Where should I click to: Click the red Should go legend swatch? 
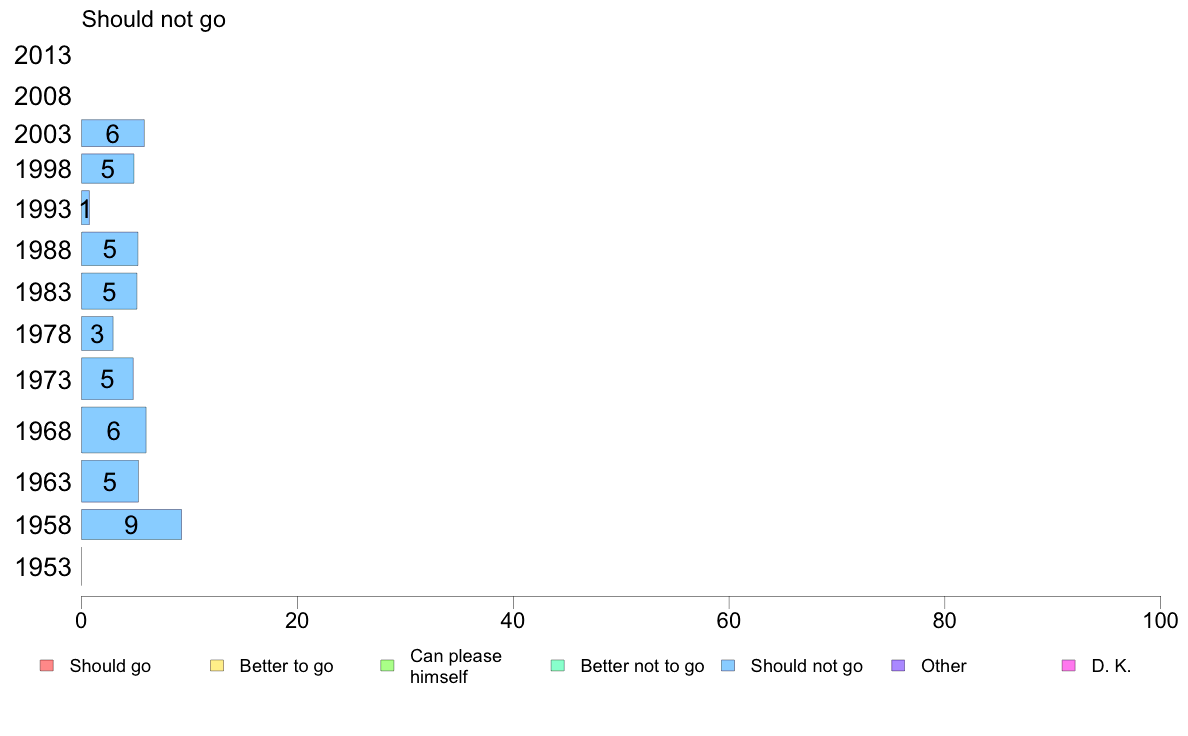coord(47,666)
